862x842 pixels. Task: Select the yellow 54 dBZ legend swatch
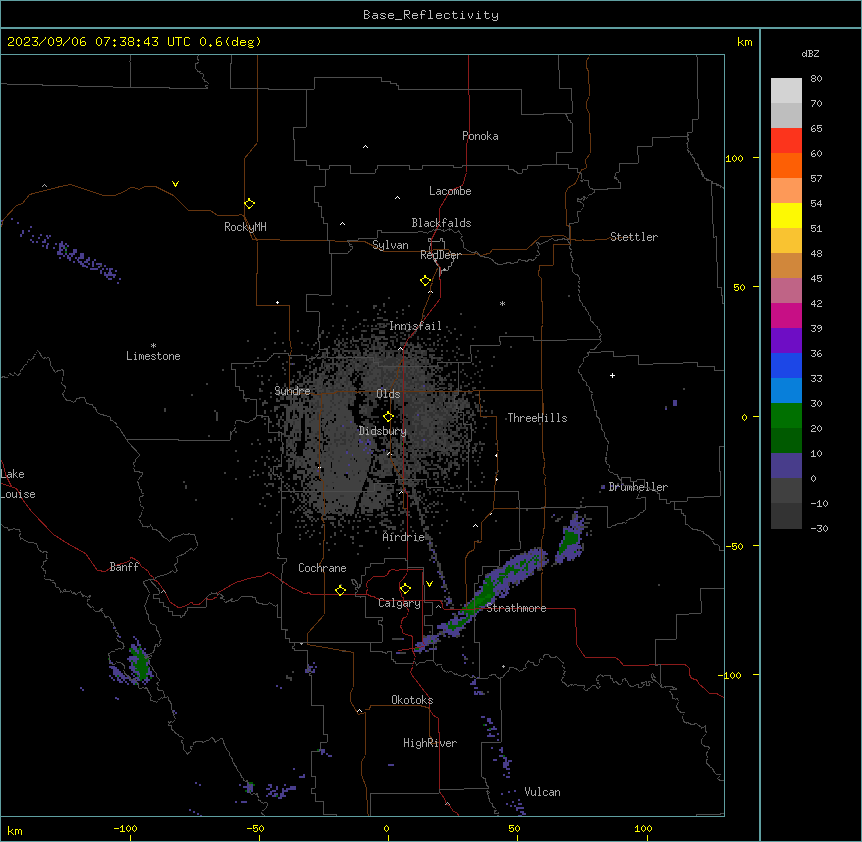point(786,215)
